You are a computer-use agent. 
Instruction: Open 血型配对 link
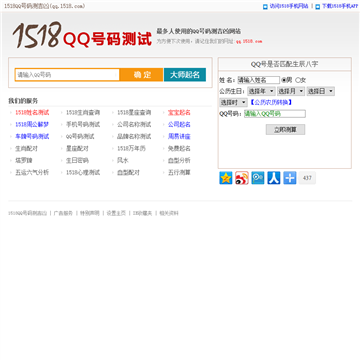(x=128, y=173)
